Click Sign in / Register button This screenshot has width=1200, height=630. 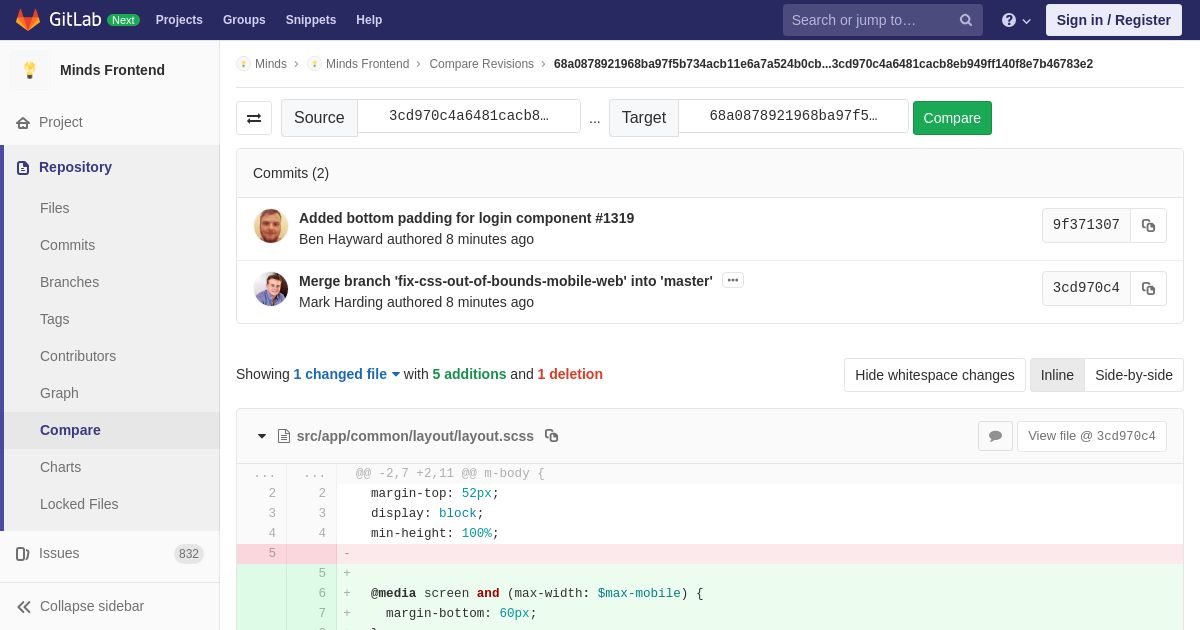click(x=1114, y=20)
